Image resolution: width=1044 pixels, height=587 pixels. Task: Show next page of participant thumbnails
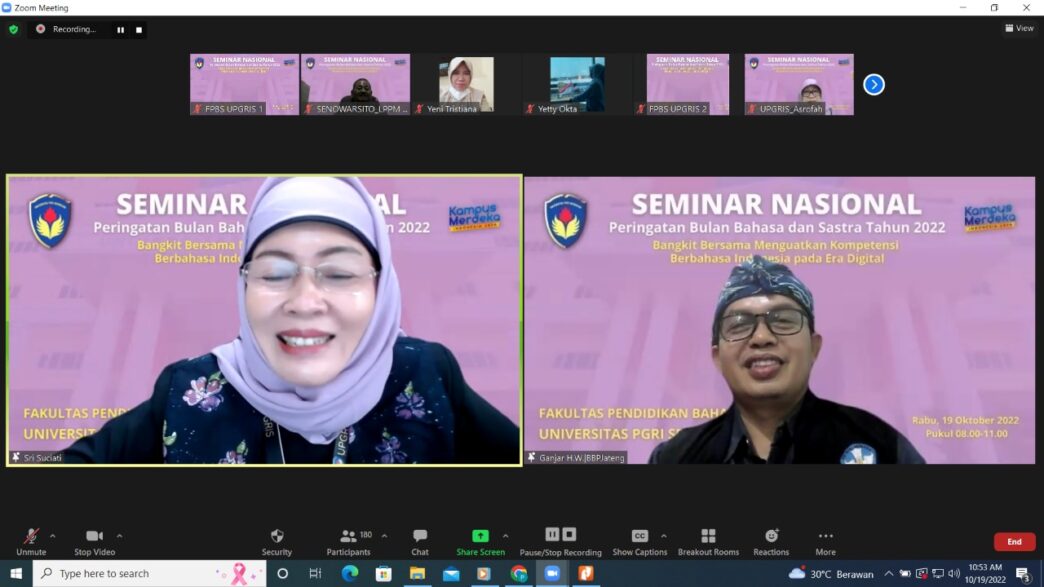[874, 85]
